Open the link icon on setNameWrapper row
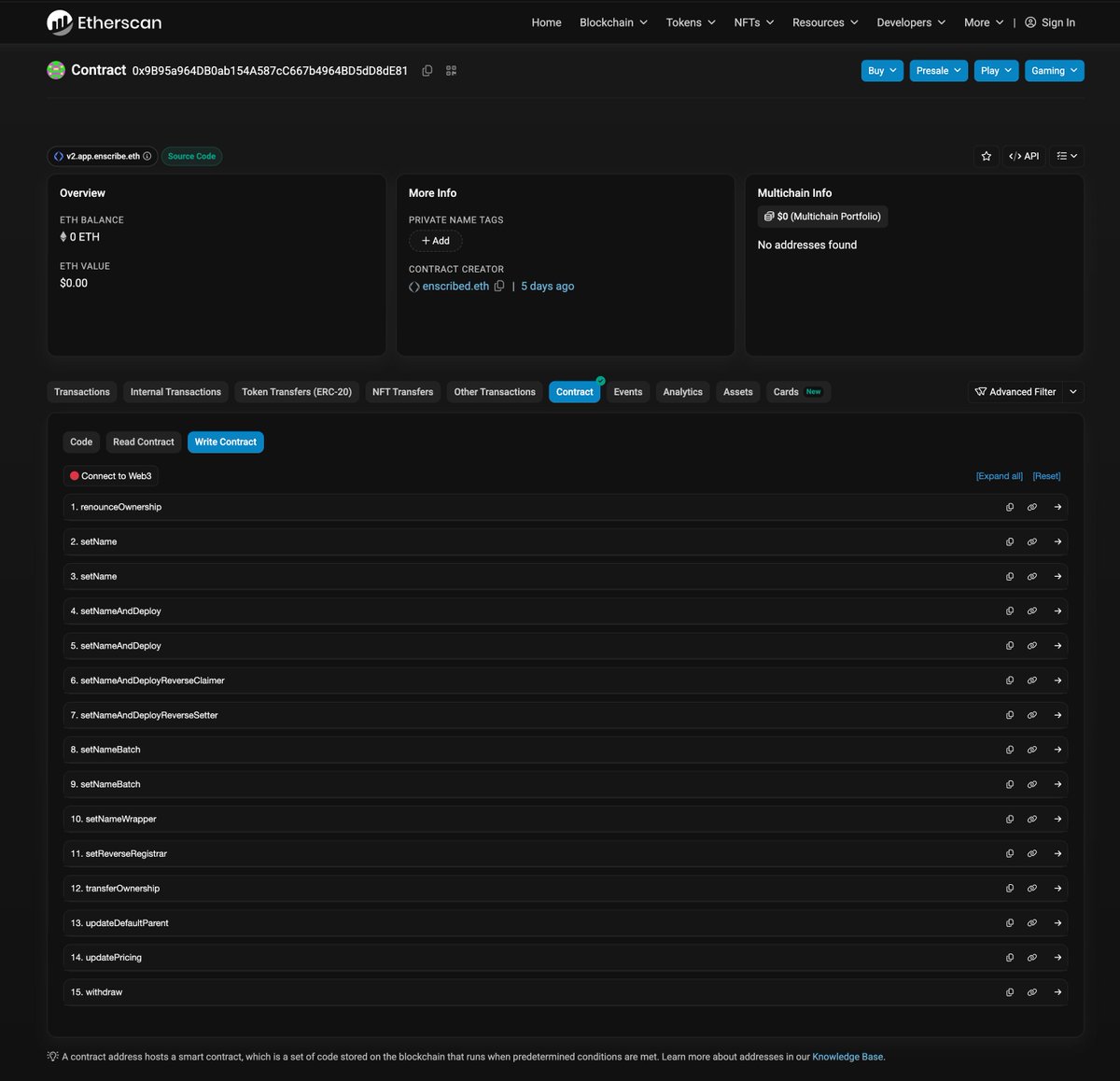This screenshot has width=1120, height=1081. click(x=1032, y=819)
